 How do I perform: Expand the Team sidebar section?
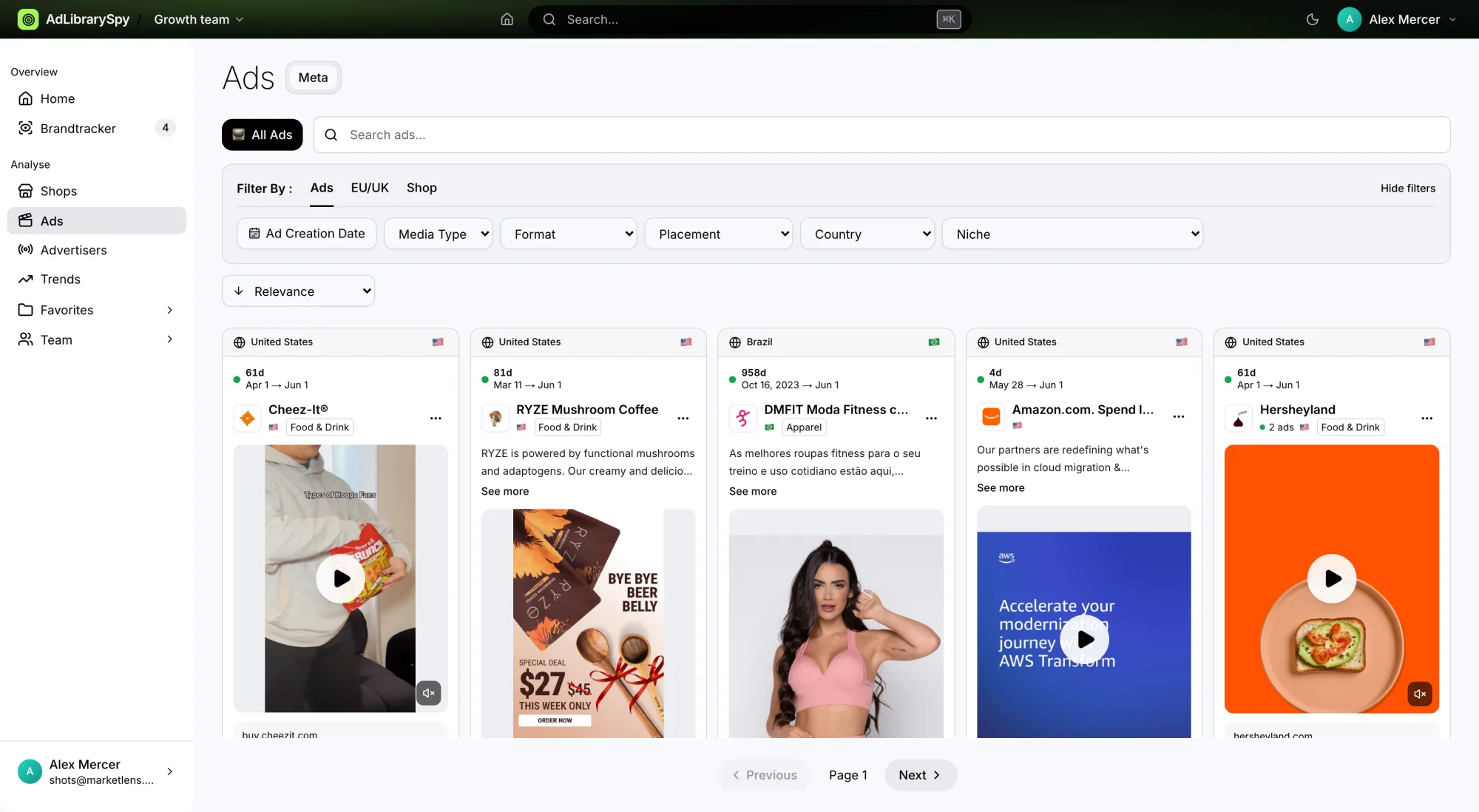coord(96,339)
